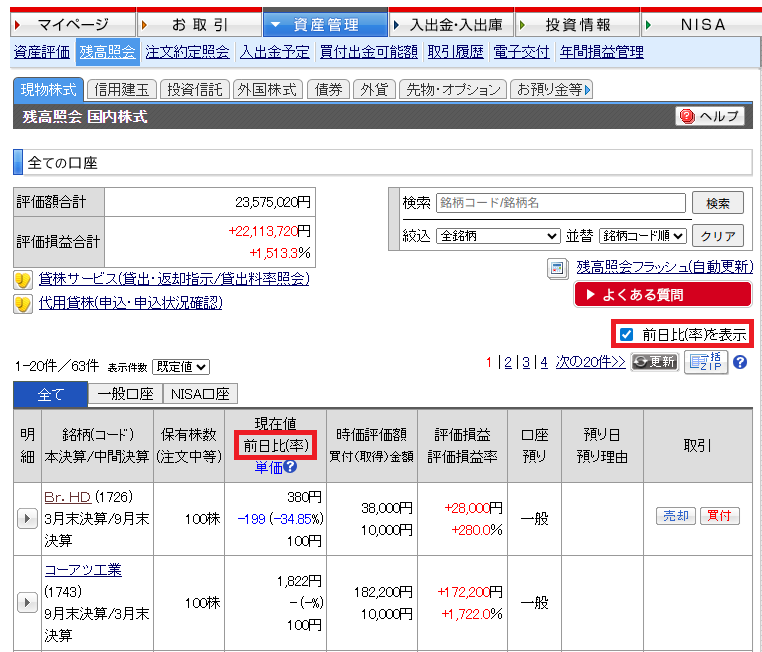Open the 表示件数 dropdown
The image size is (762, 652).
(x=181, y=367)
